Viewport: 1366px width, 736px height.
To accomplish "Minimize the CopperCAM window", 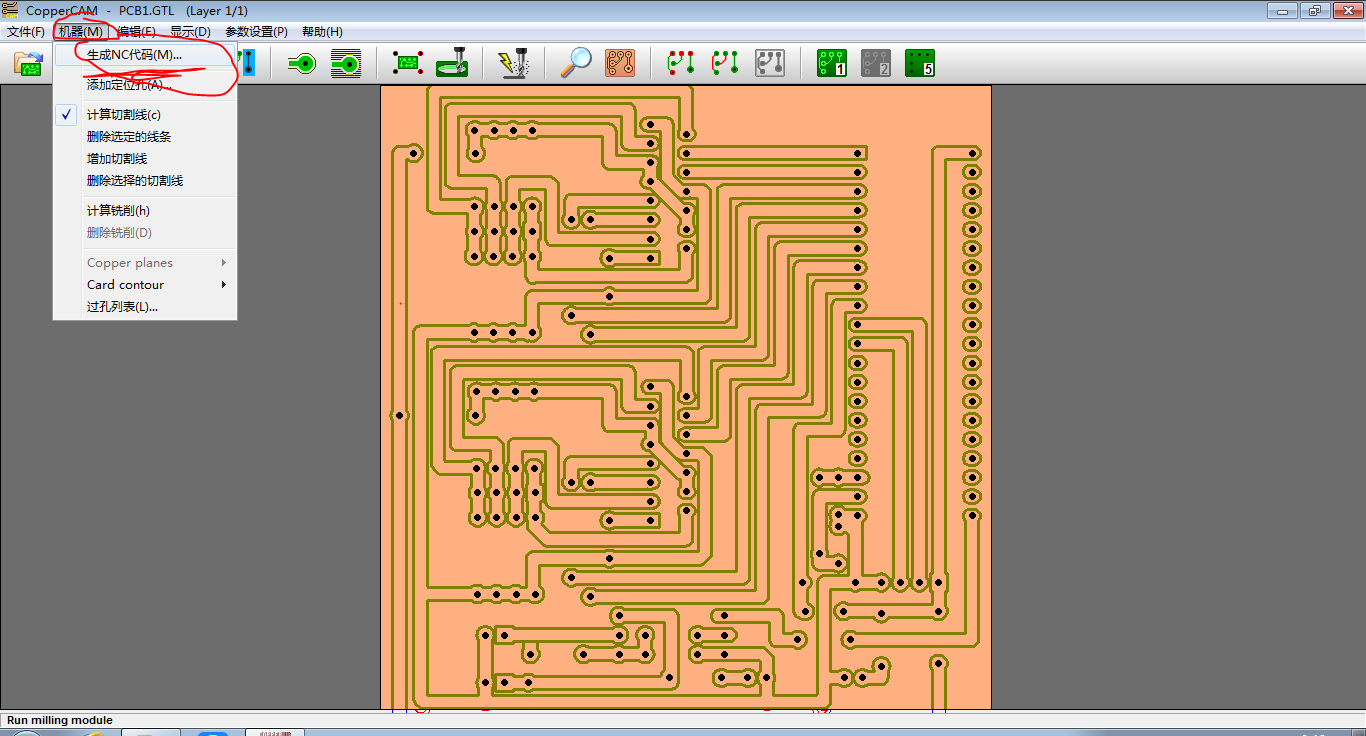I will click(x=1284, y=10).
